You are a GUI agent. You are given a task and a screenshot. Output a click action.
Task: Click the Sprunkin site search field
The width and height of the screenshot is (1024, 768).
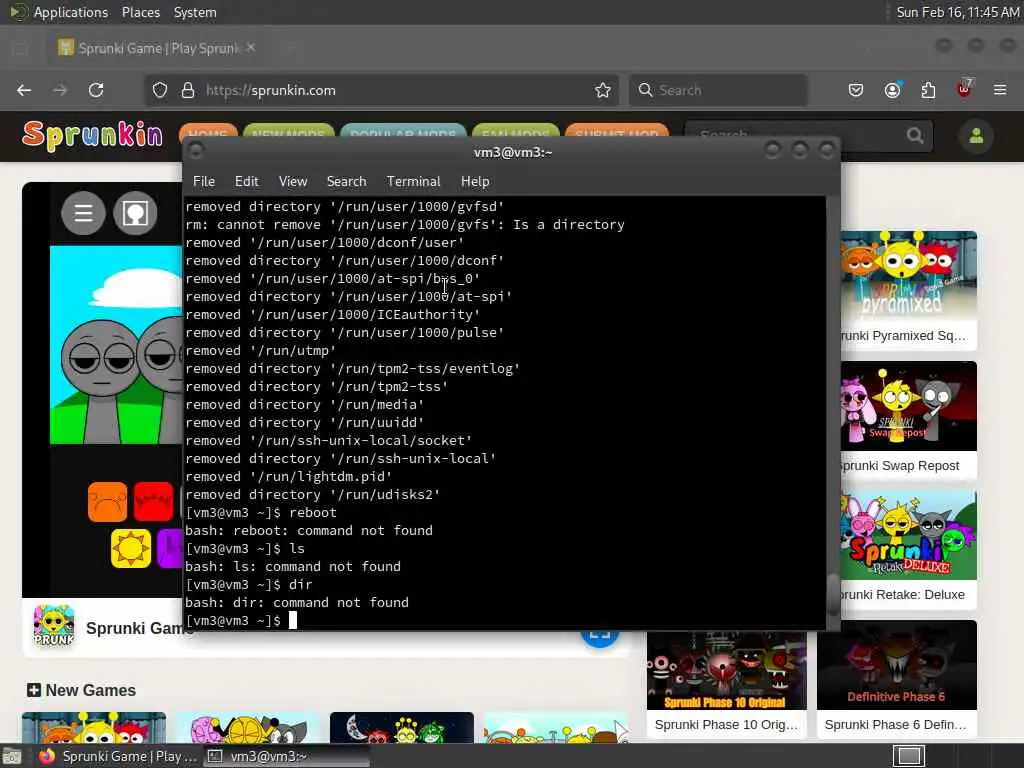coord(808,136)
